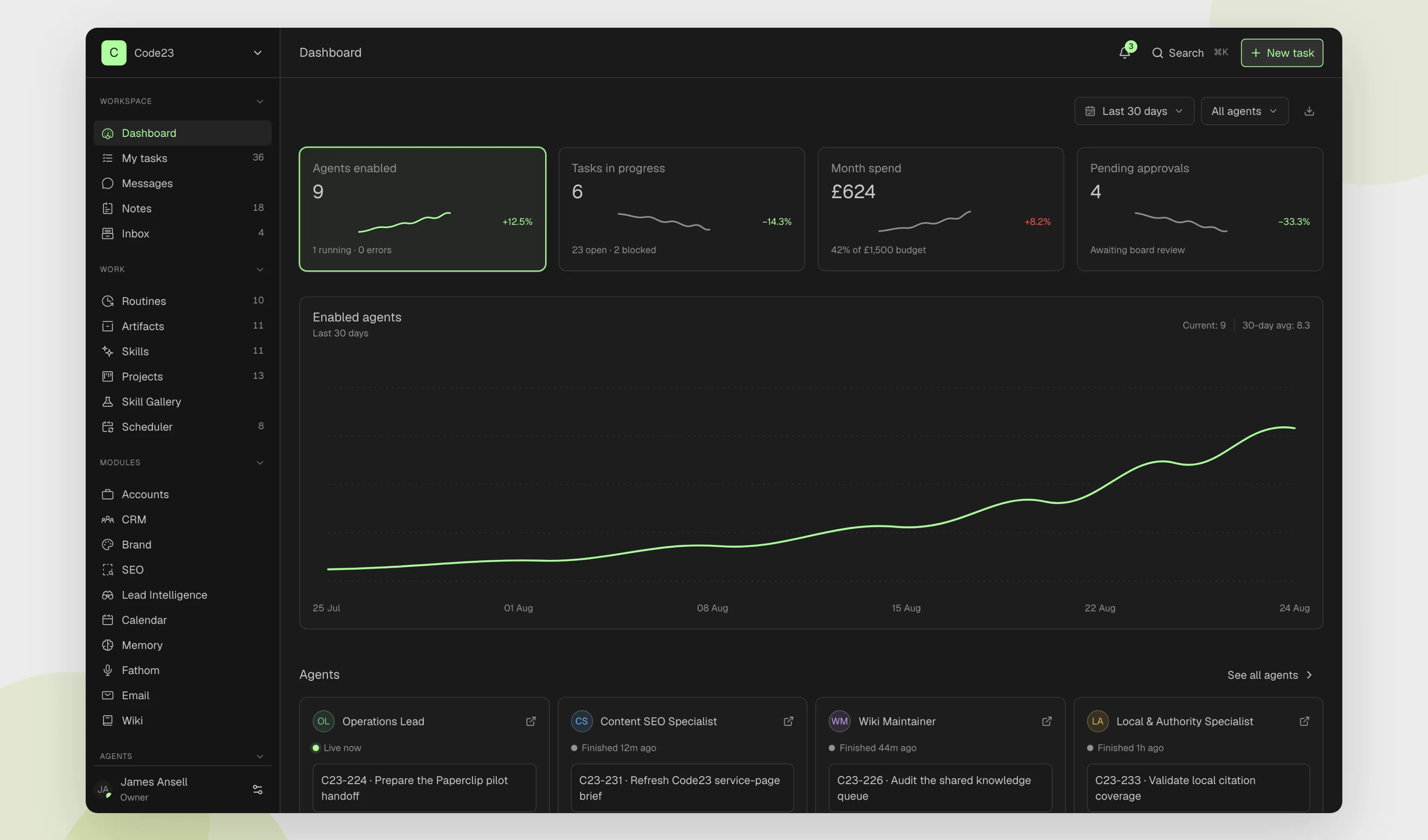
Task: Open the Messages chat icon
Action: [108, 183]
